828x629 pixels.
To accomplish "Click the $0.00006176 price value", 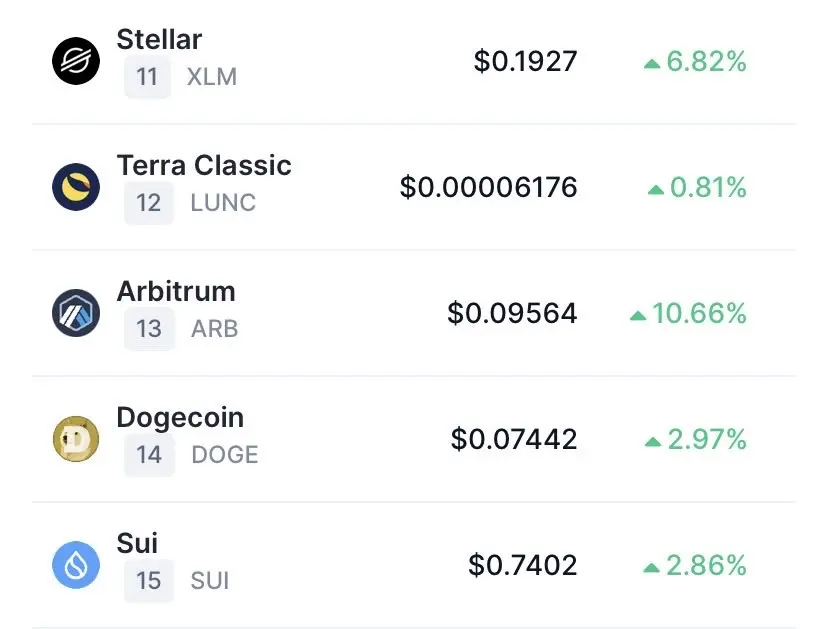I will (488, 187).
